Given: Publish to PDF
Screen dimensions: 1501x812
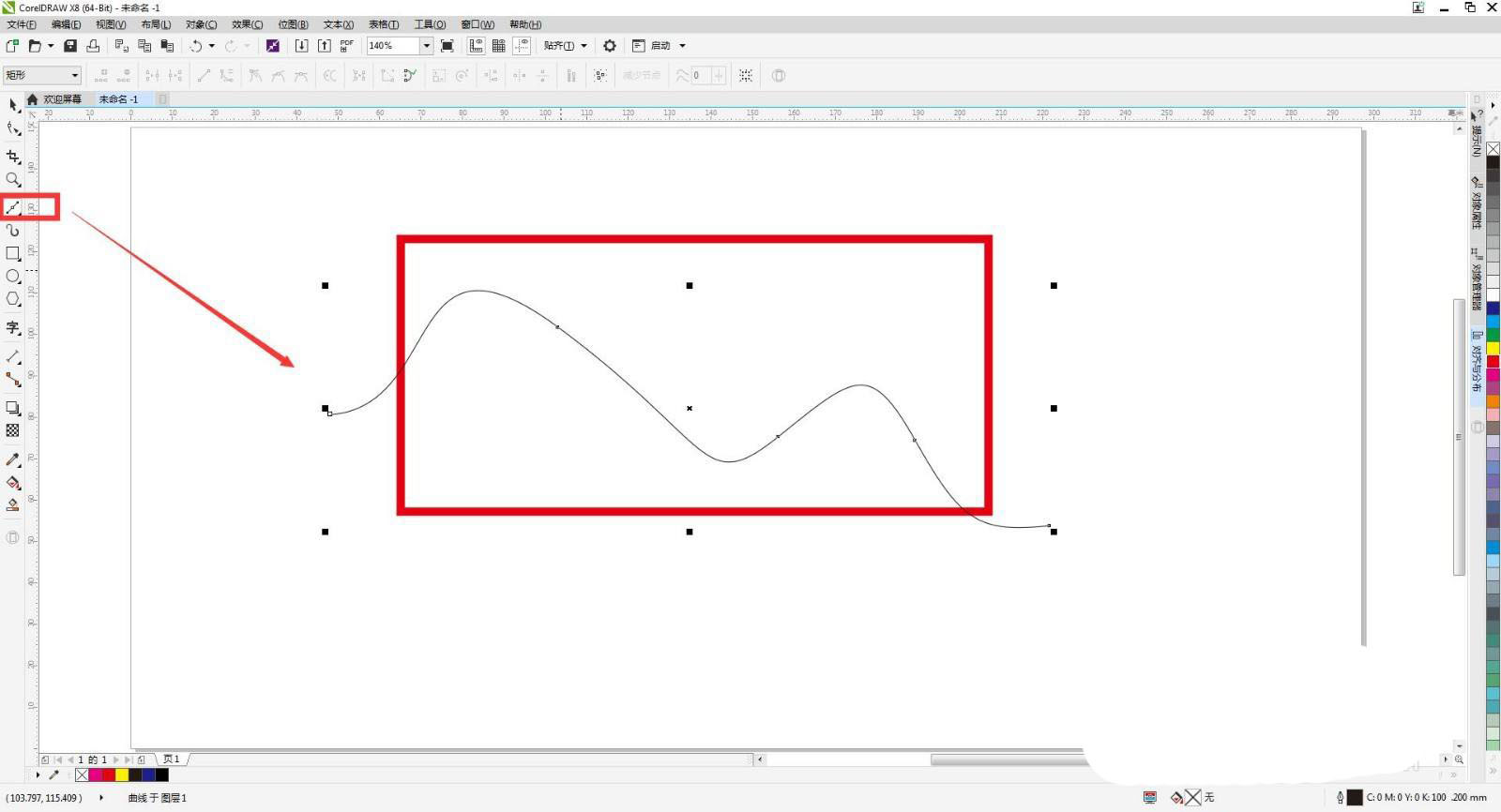Looking at the screenshot, I should pos(347,45).
